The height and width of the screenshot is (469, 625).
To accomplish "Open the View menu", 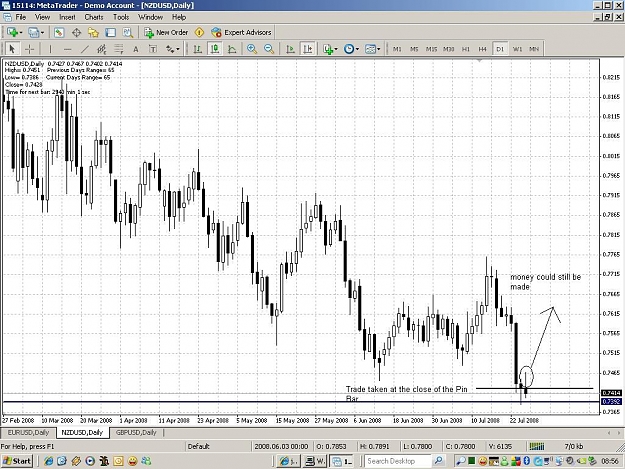I will coord(42,17).
